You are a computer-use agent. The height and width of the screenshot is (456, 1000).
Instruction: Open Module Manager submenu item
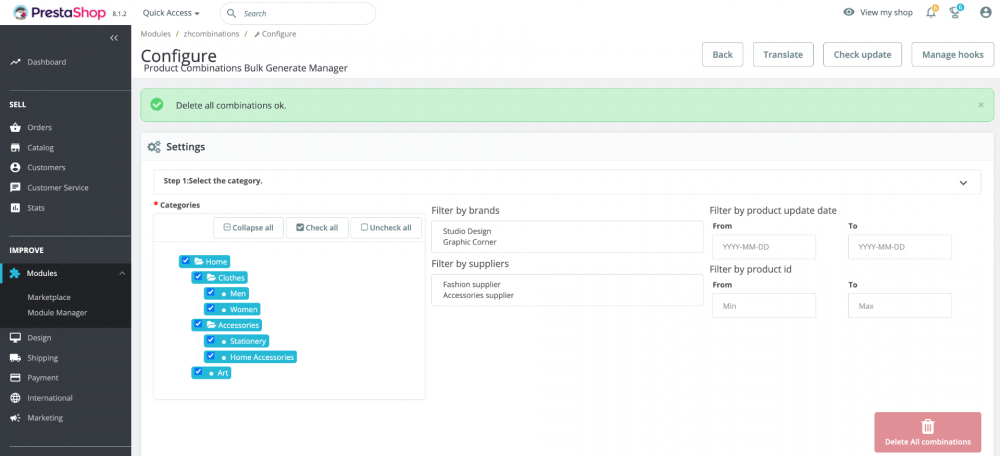57,313
